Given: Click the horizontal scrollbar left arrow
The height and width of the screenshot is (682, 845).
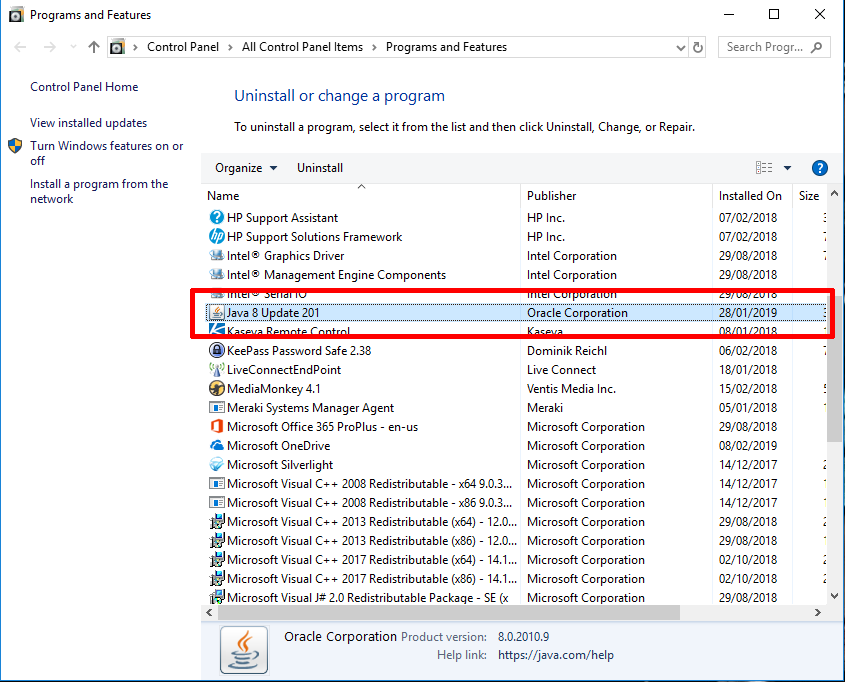Looking at the screenshot, I should pos(209,613).
